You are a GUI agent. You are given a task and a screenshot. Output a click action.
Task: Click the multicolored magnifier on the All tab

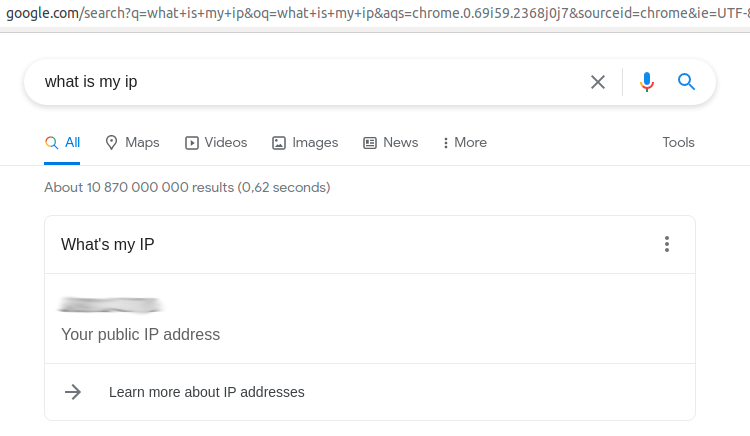(51, 143)
